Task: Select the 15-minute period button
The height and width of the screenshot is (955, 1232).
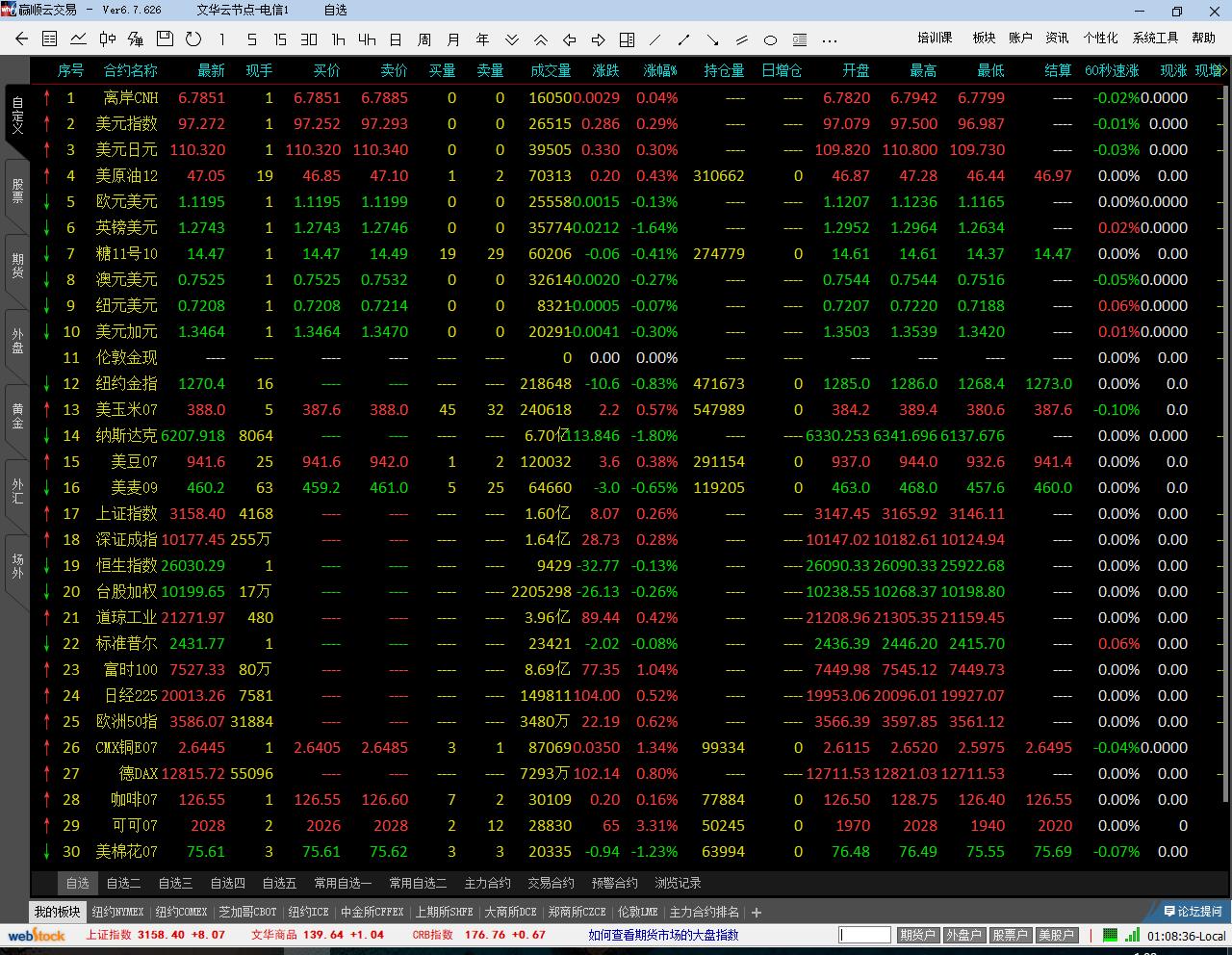Action: tap(280, 39)
